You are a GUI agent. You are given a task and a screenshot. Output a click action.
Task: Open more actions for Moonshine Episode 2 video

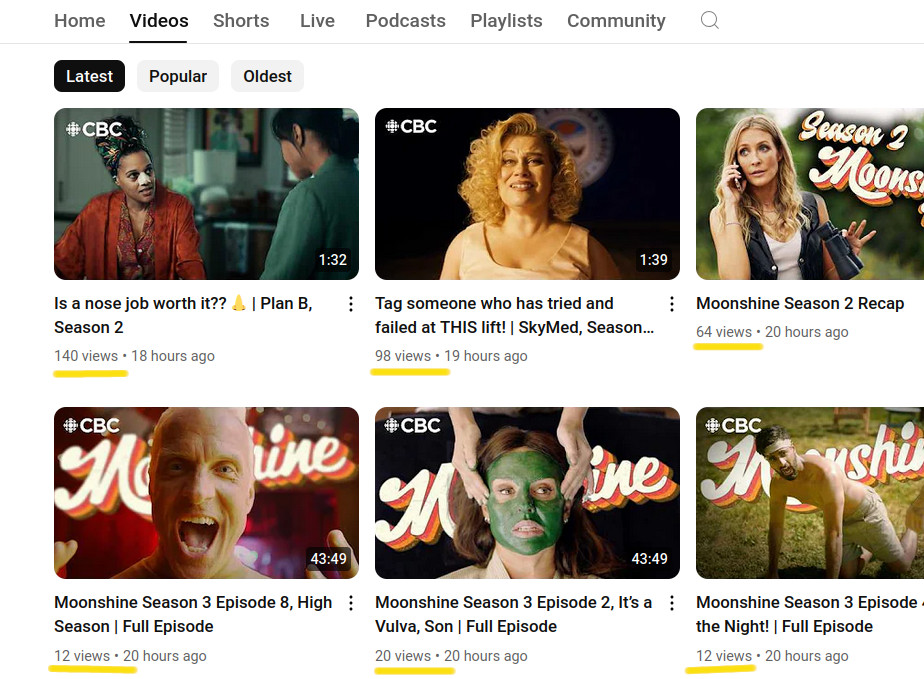[x=672, y=603]
